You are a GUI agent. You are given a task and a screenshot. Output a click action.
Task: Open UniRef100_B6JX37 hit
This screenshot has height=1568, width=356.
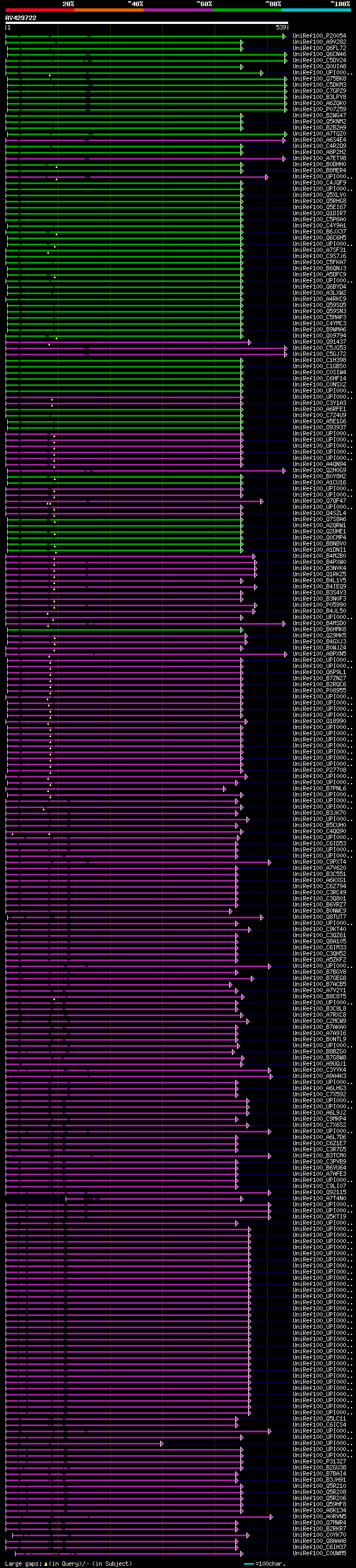319,231
